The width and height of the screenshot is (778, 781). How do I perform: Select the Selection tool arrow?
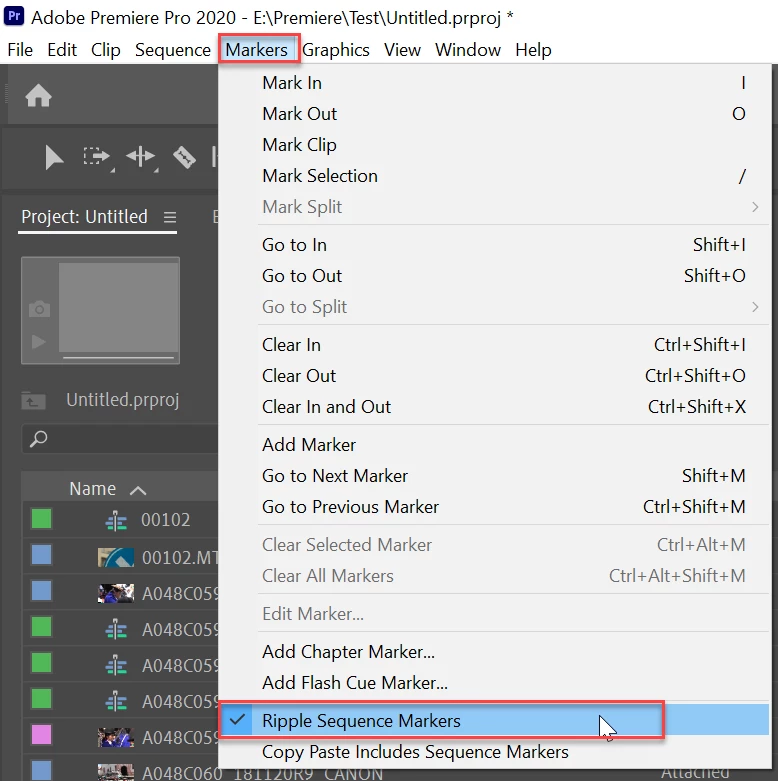pyautogui.click(x=53, y=158)
